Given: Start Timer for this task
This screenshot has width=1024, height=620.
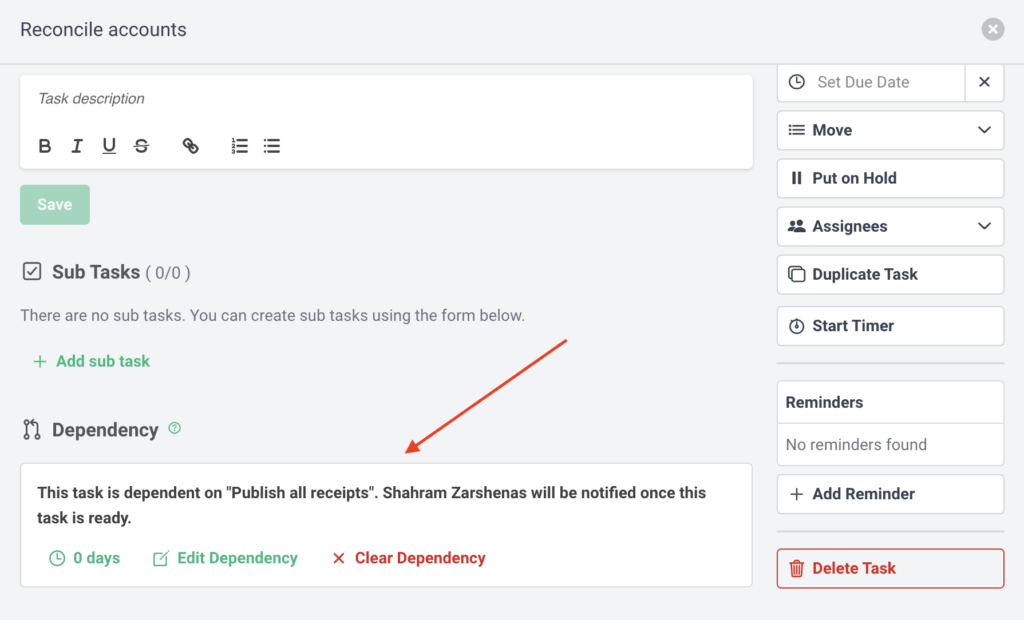Looking at the screenshot, I should (x=890, y=326).
